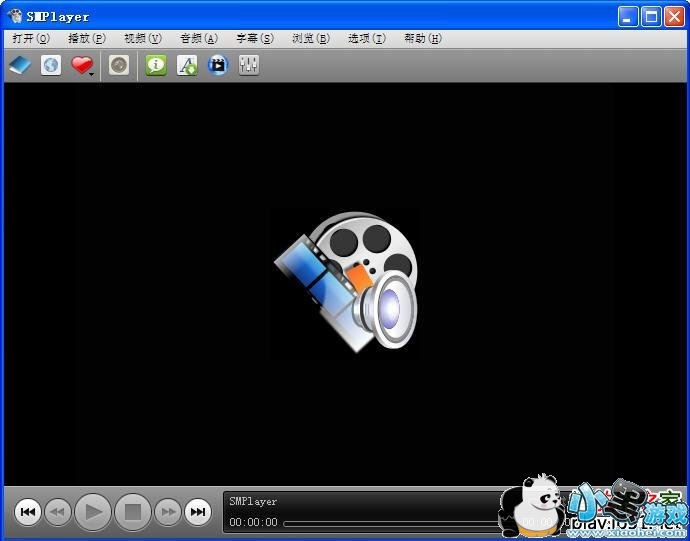Open favorites heart icon
Screen dimensions: 690x541
[x=81, y=65]
